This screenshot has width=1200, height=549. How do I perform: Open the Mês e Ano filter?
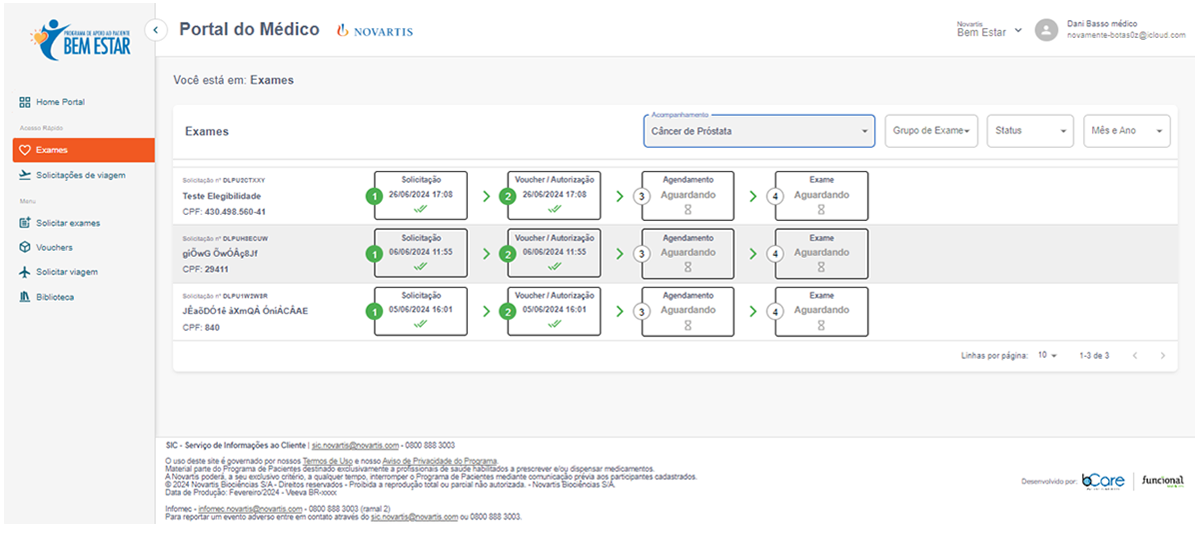pos(1127,131)
